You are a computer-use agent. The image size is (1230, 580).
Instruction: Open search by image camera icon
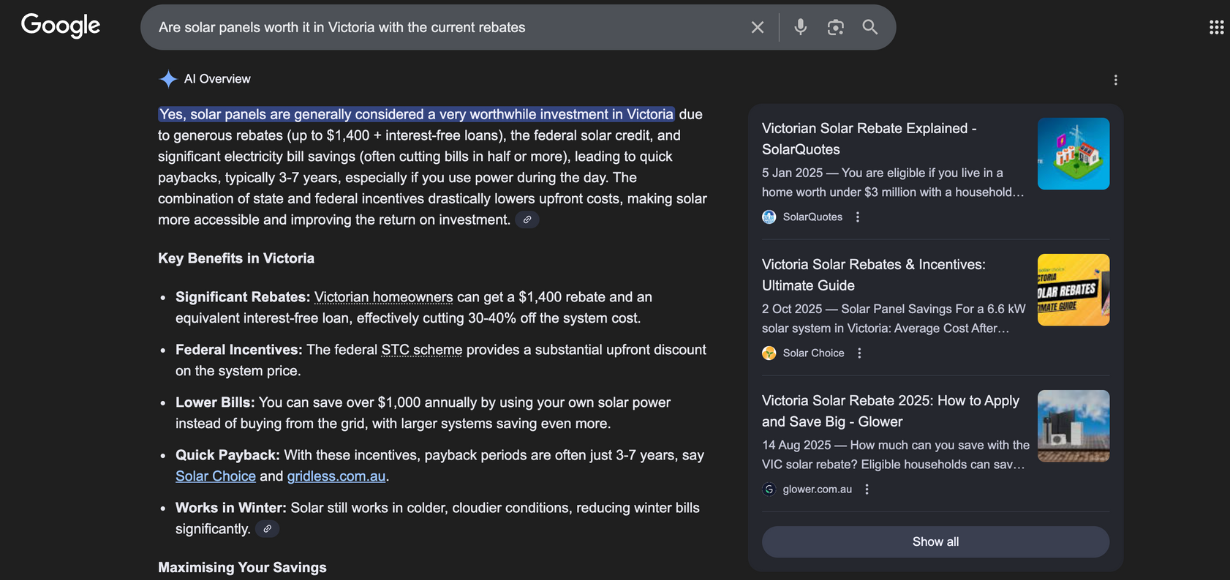(836, 28)
